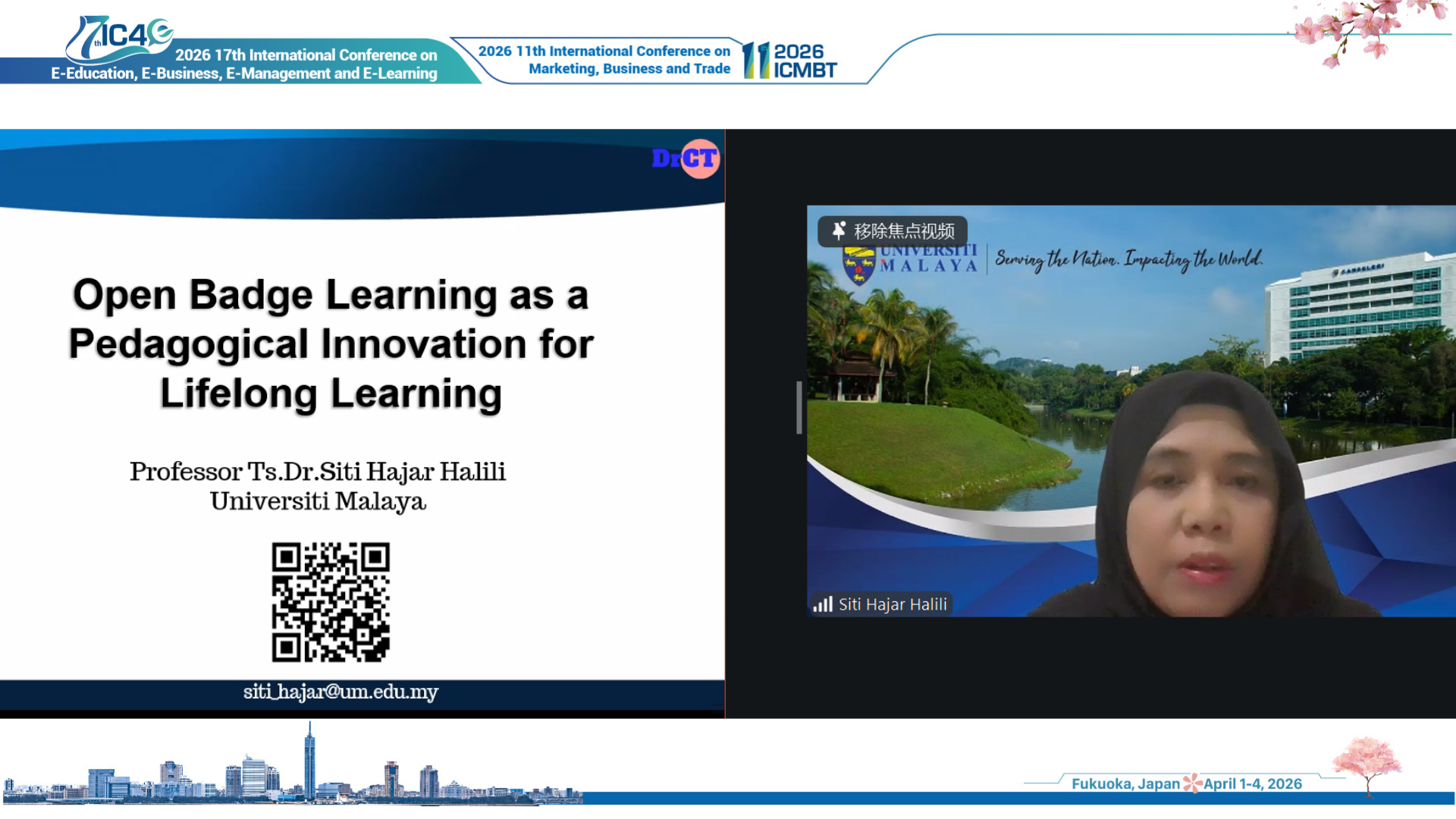The image size is (1456, 819).
Task: Click the 'Fukuoka, Japan' text in the footer
Action: point(1125,784)
